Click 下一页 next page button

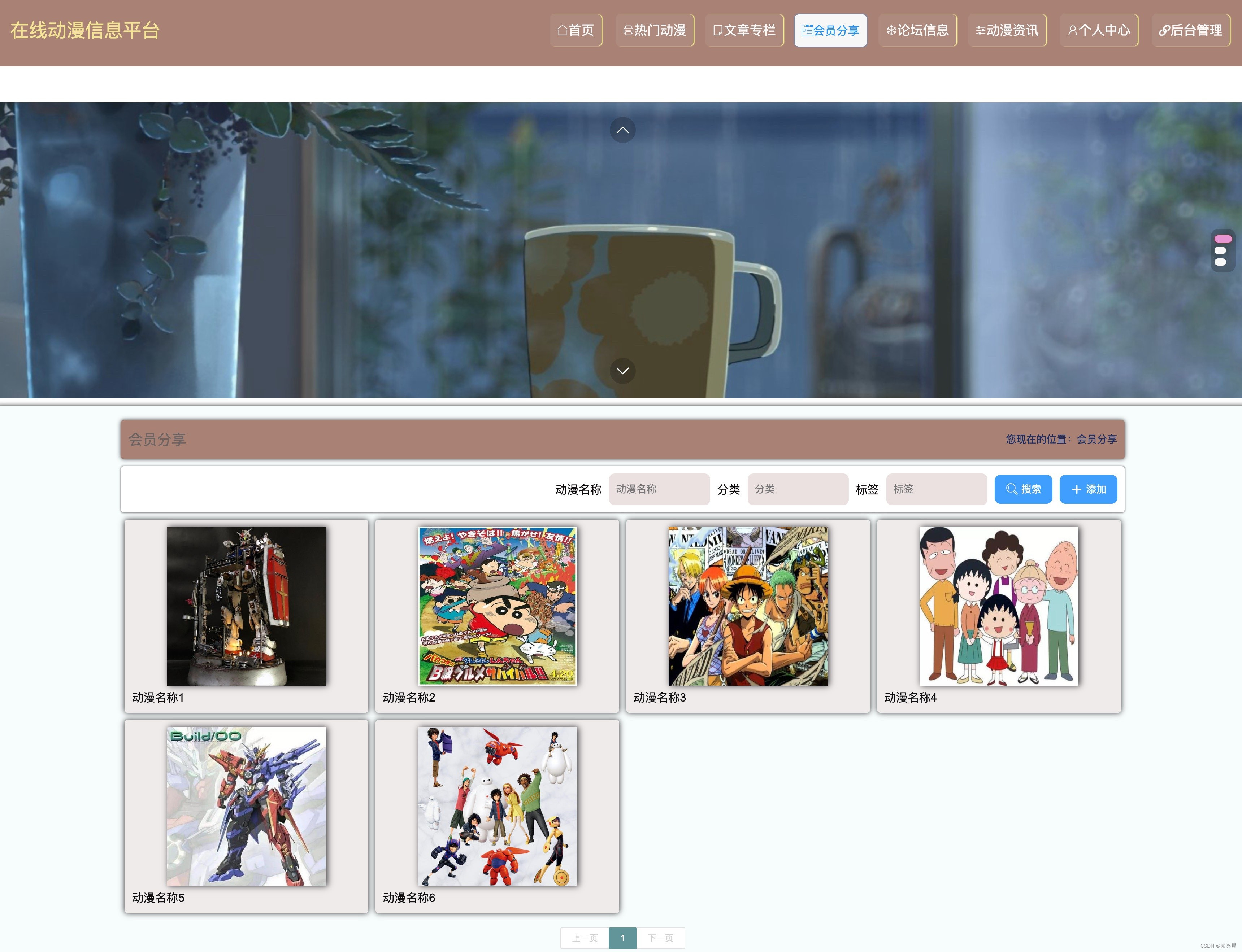pos(660,938)
